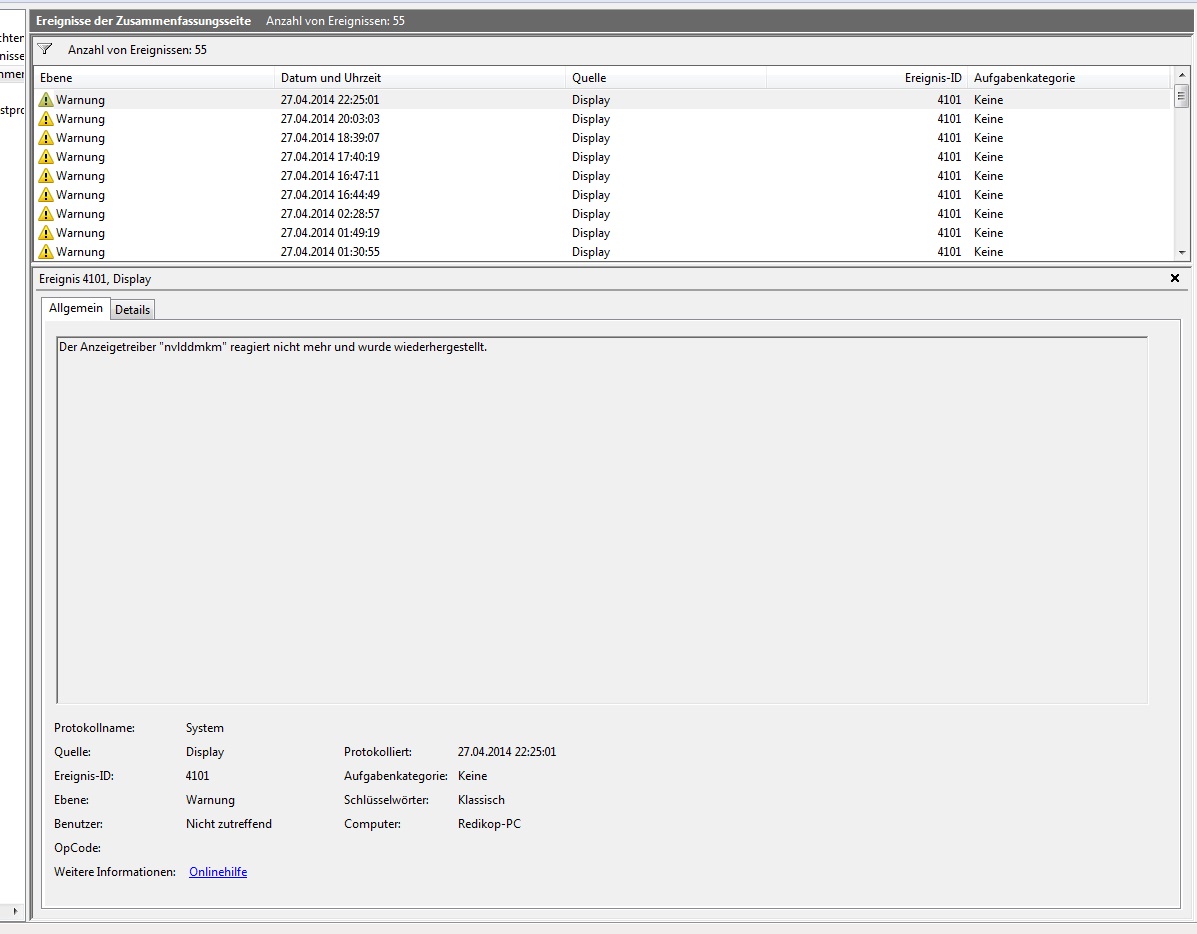The image size is (1197, 934).
Task: Switch to the Details tab
Action: pos(132,309)
